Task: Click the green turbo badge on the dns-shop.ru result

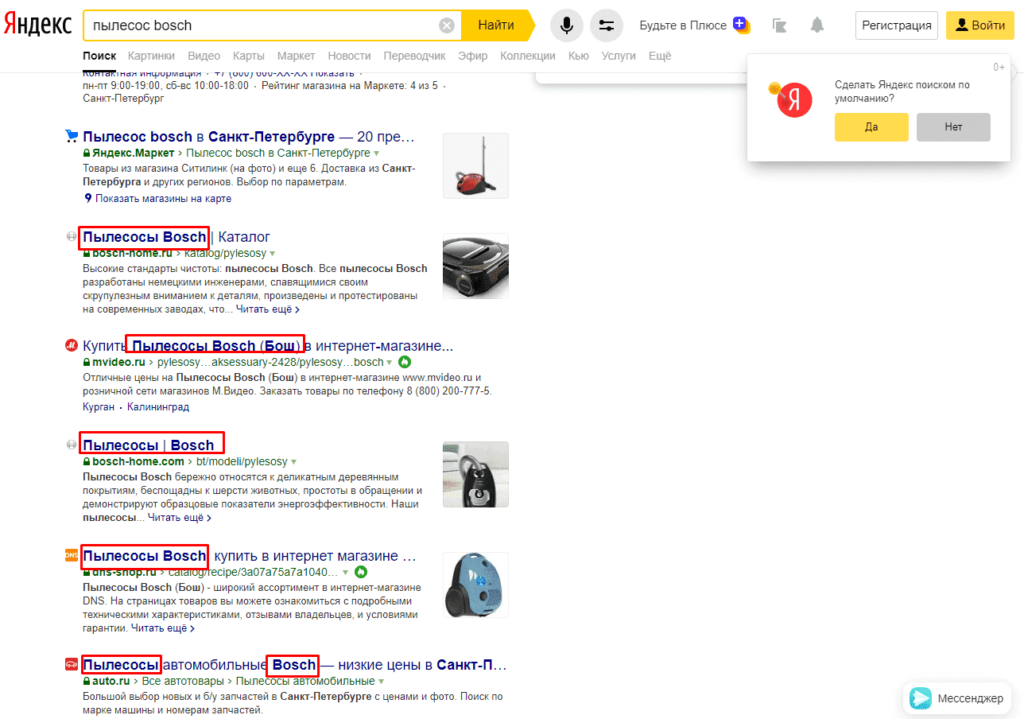Action: [360, 572]
